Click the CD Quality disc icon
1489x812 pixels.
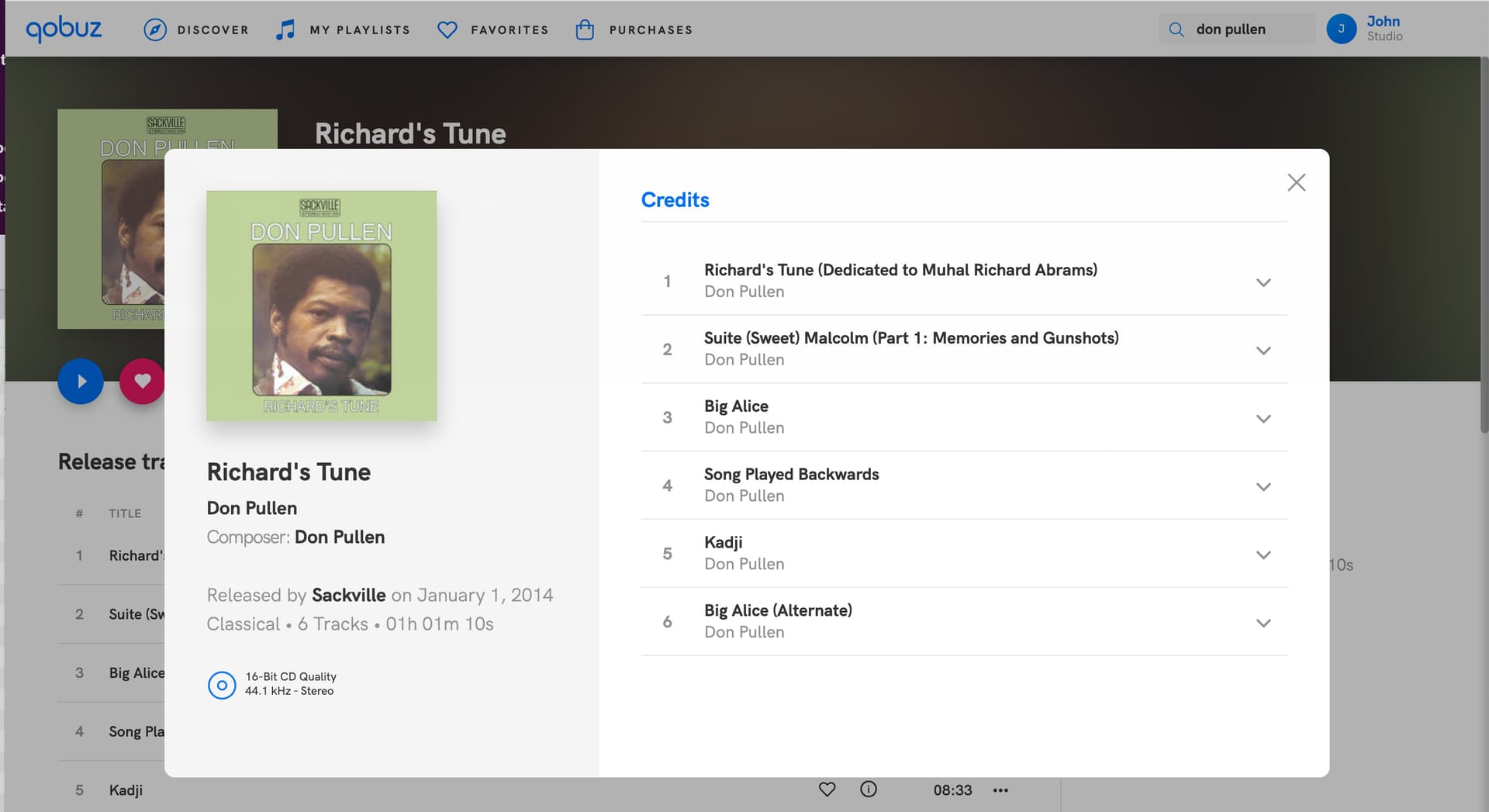(x=222, y=685)
